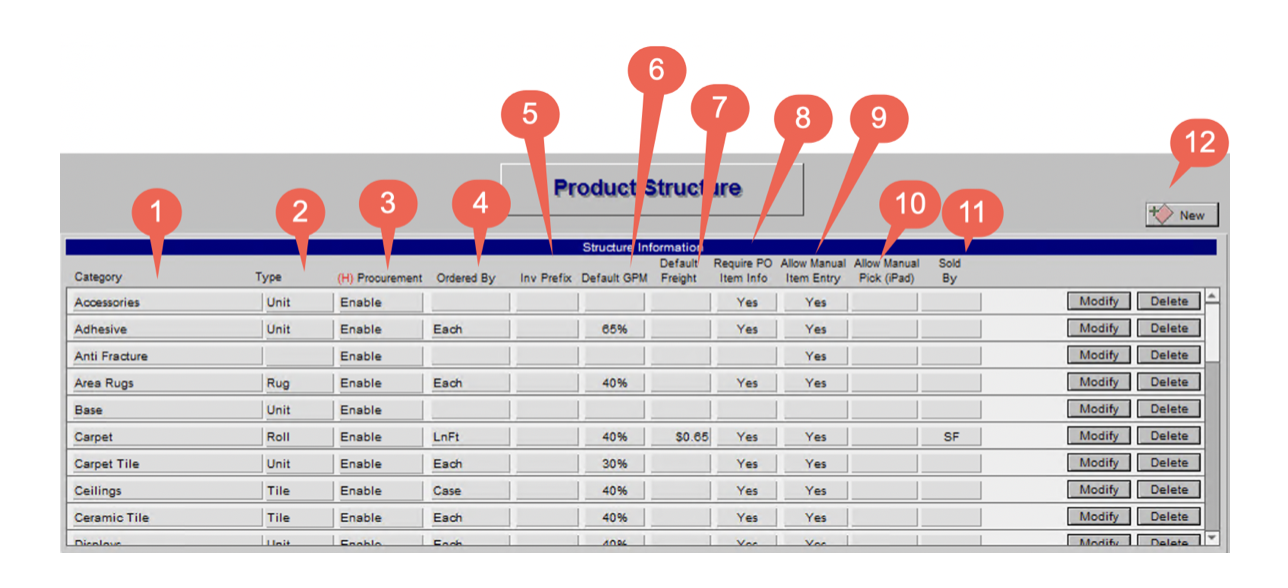This screenshot has width=1288, height=588.
Task: Click the $0.65 Default Freight field
Action: click(x=680, y=437)
